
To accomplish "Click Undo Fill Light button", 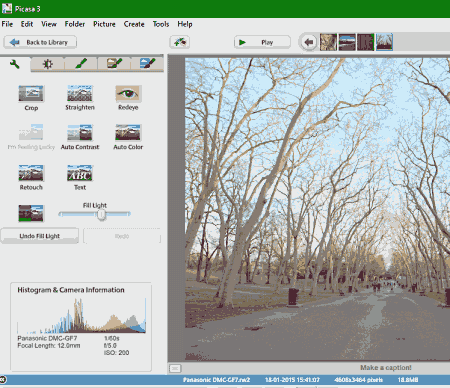I will tap(40, 236).
